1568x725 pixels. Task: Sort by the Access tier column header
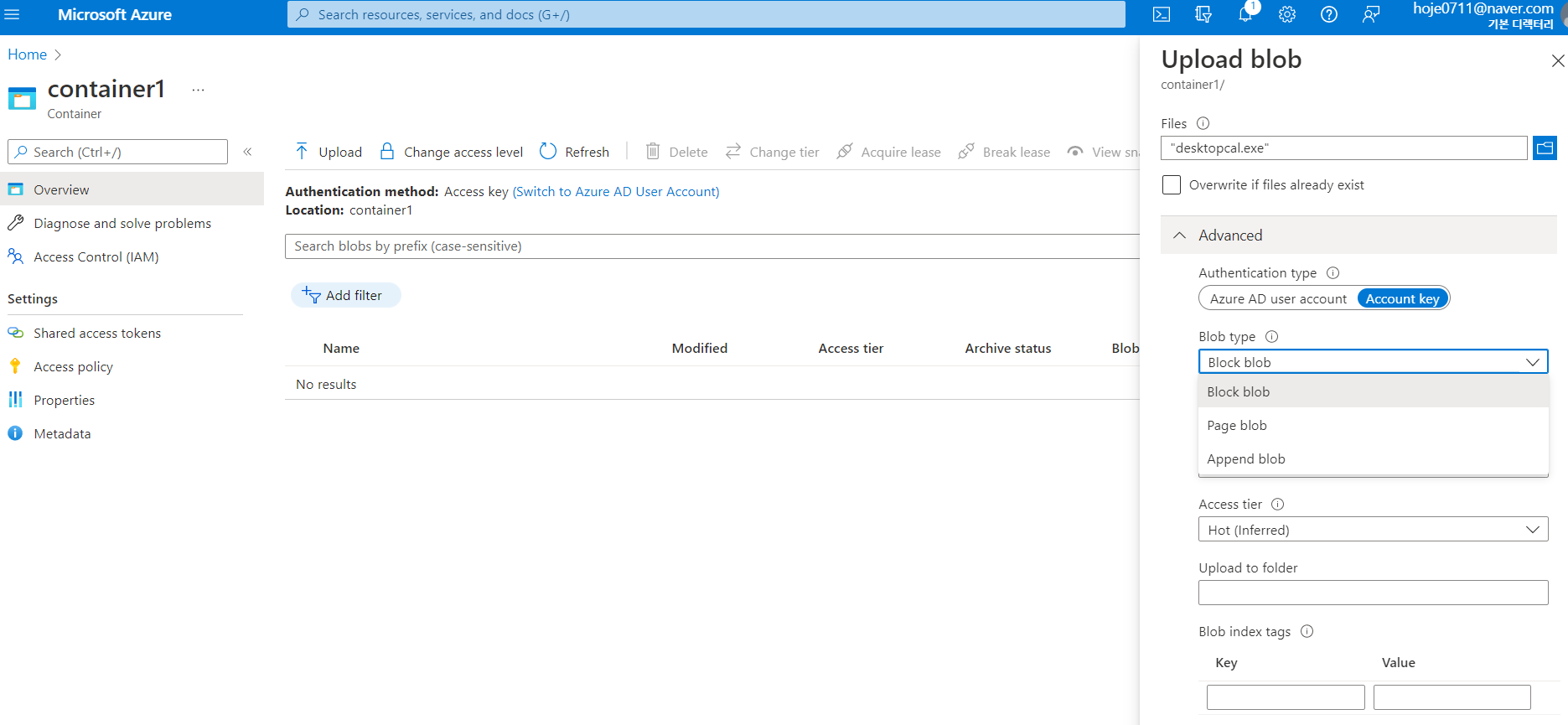(851, 348)
